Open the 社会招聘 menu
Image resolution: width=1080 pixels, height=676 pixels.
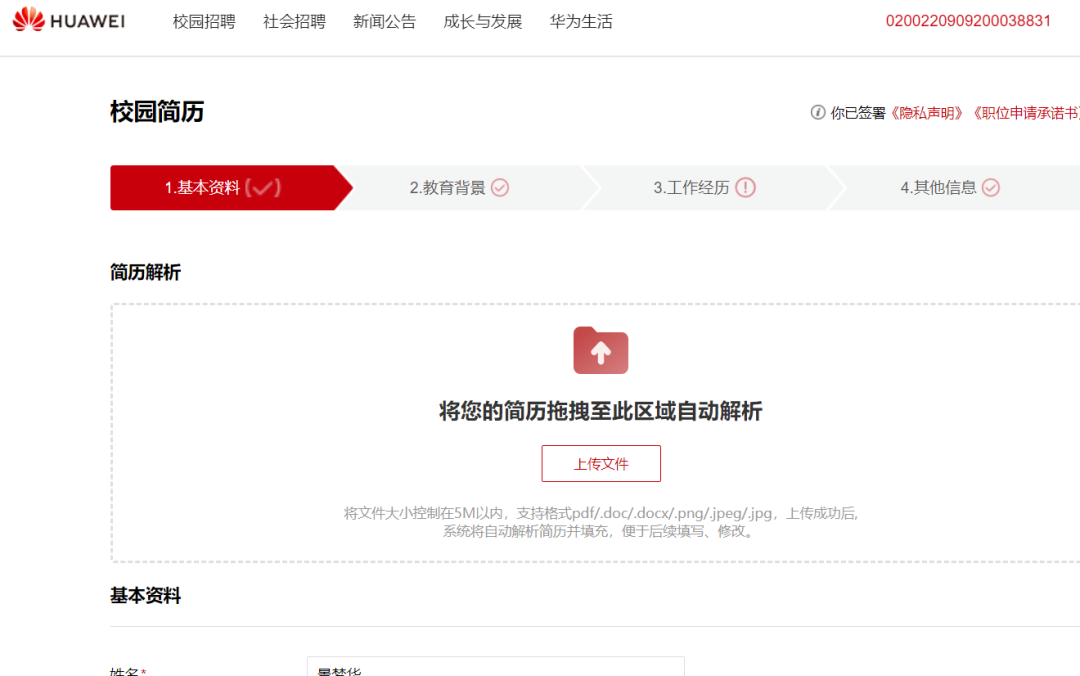(294, 21)
